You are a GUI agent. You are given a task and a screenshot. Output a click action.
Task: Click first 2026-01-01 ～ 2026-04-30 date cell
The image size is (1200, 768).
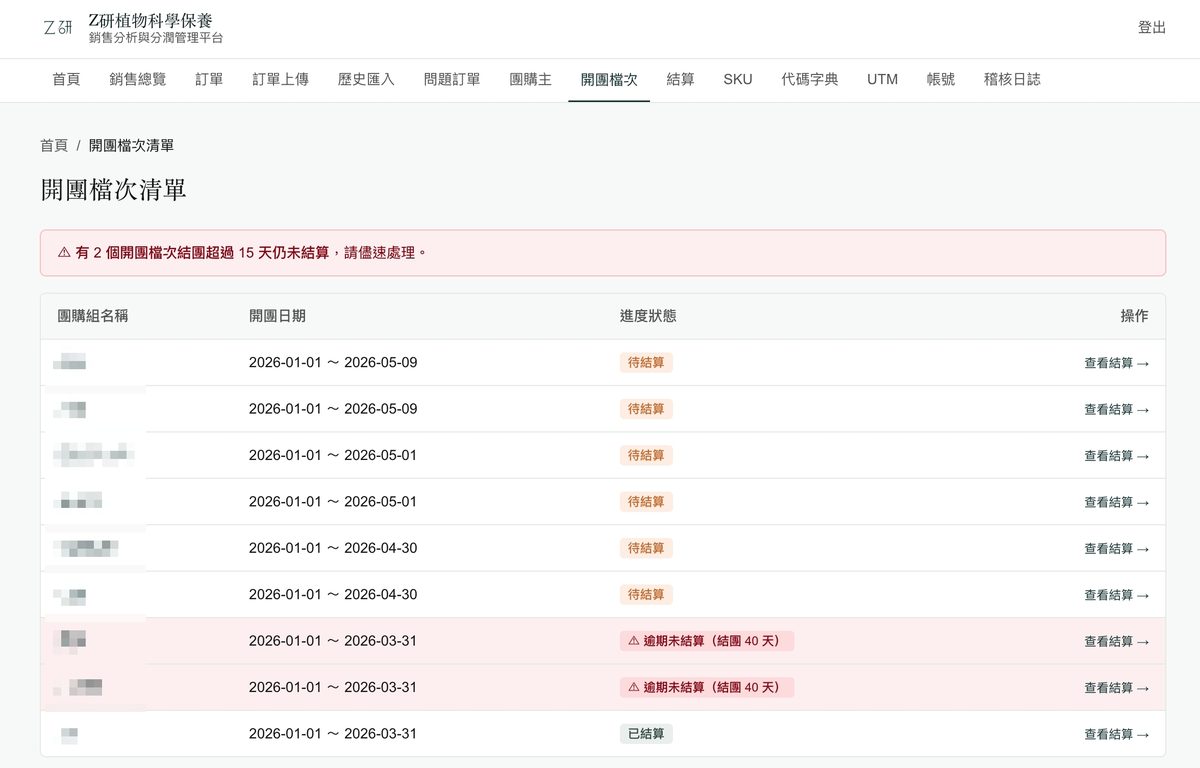tap(333, 548)
